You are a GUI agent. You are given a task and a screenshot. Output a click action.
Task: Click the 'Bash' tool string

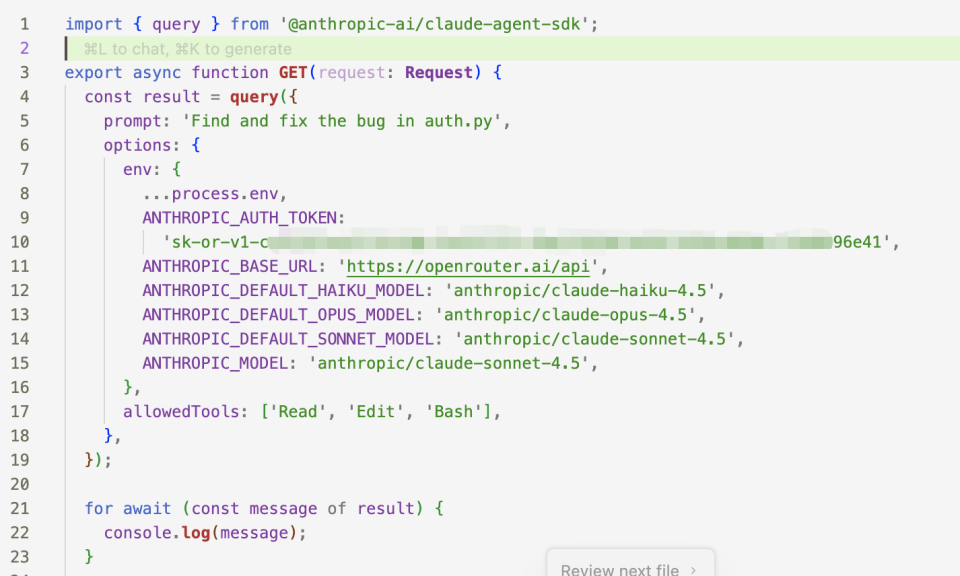(453, 411)
